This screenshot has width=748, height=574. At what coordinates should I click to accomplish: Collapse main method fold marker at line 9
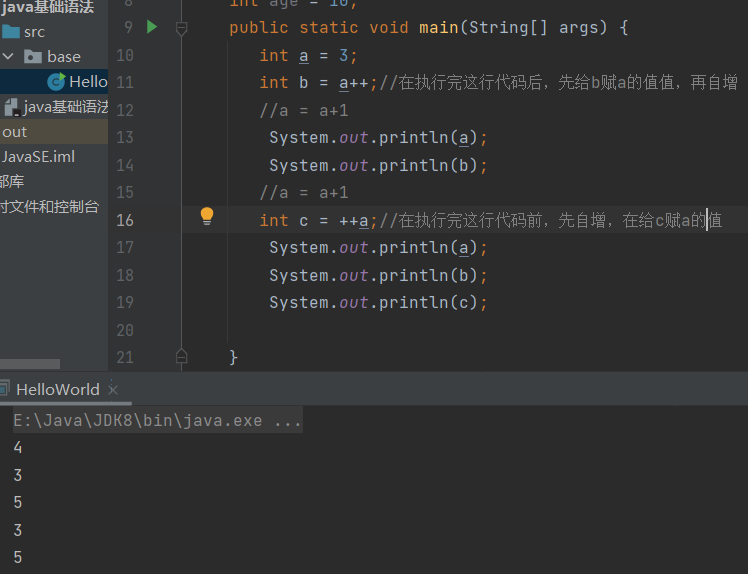click(x=181, y=28)
